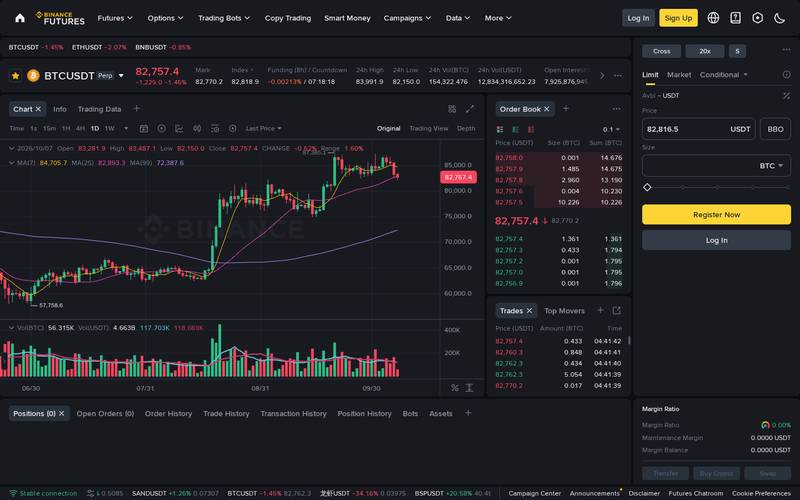
Task: Pop out the Trades panel
Action: coord(616,310)
